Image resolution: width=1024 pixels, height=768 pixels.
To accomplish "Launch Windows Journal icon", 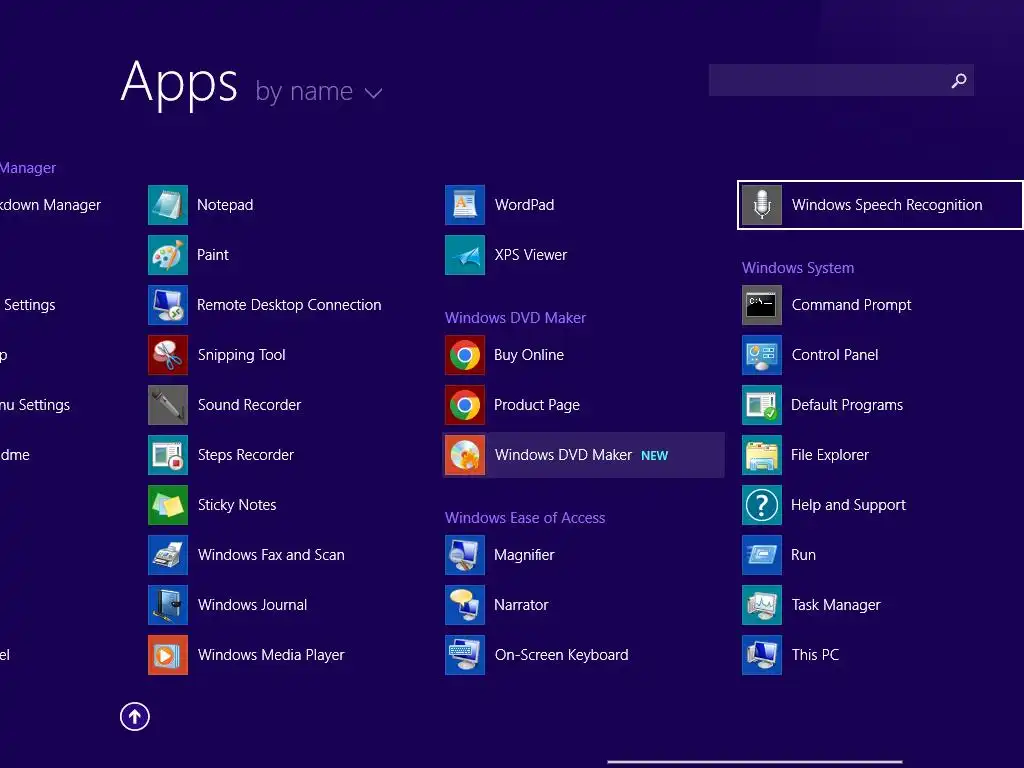I will pyautogui.click(x=168, y=605).
